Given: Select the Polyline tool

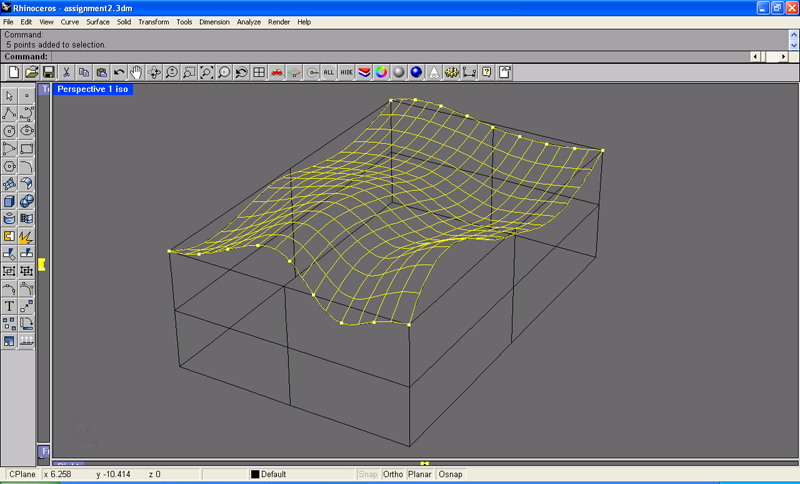Looking at the screenshot, I should click(x=9, y=113).
